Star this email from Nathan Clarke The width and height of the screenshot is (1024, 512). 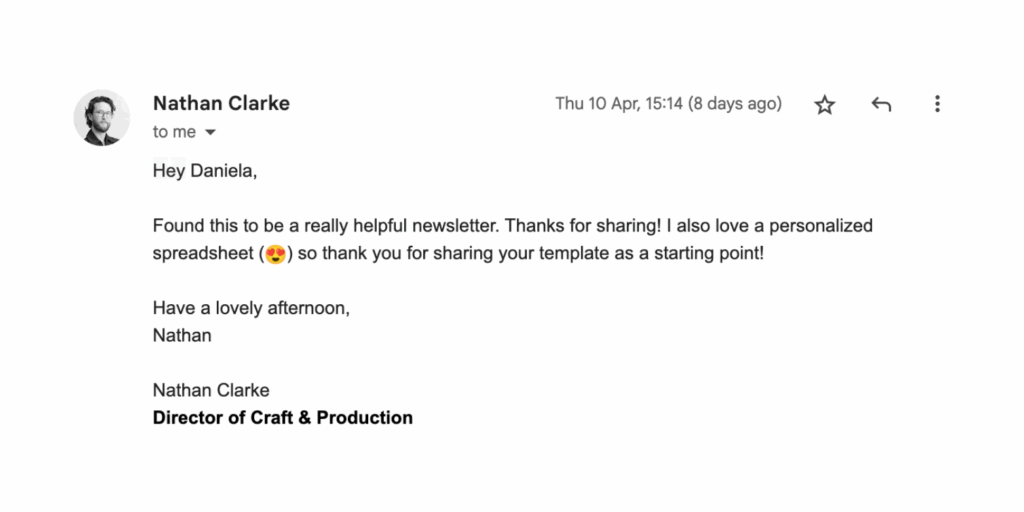click(825, 104)
